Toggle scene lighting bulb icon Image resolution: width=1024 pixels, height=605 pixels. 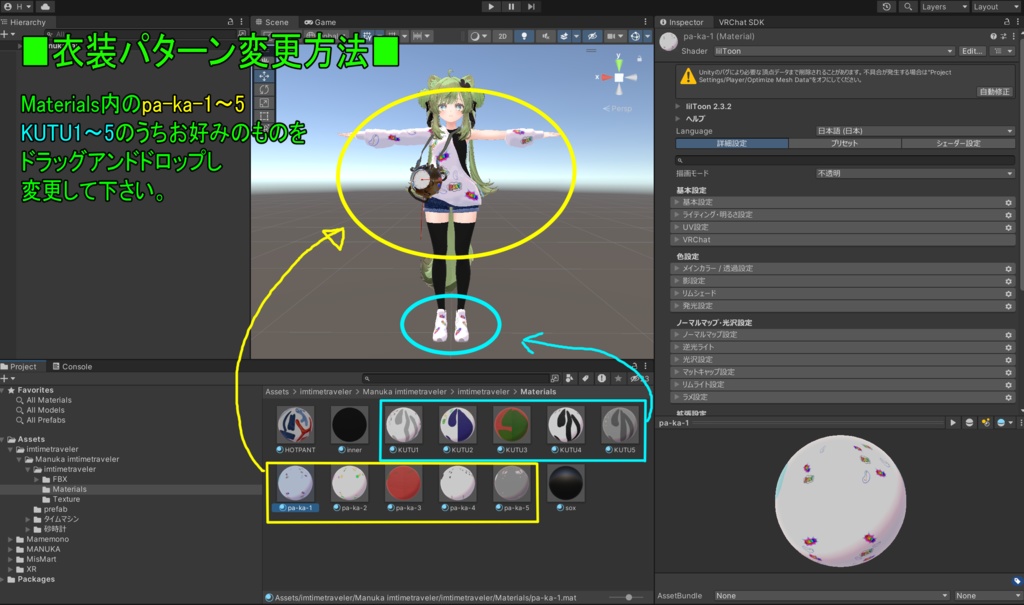[524, 37]
